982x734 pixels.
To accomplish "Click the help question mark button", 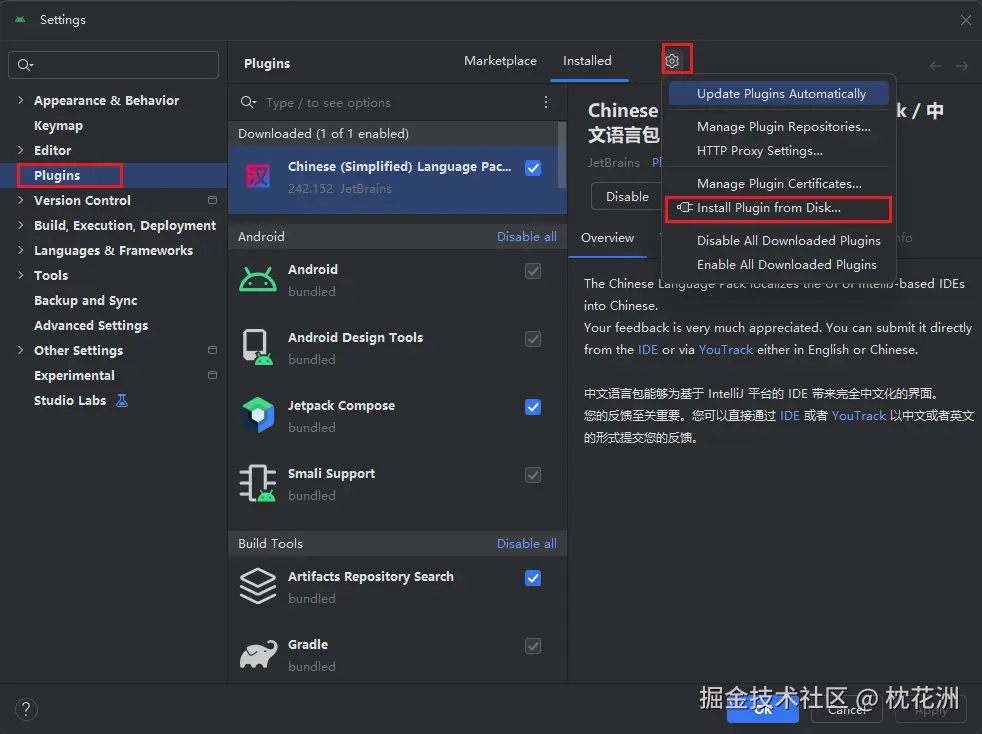I will pyautogui.click(x=26, y=709).
